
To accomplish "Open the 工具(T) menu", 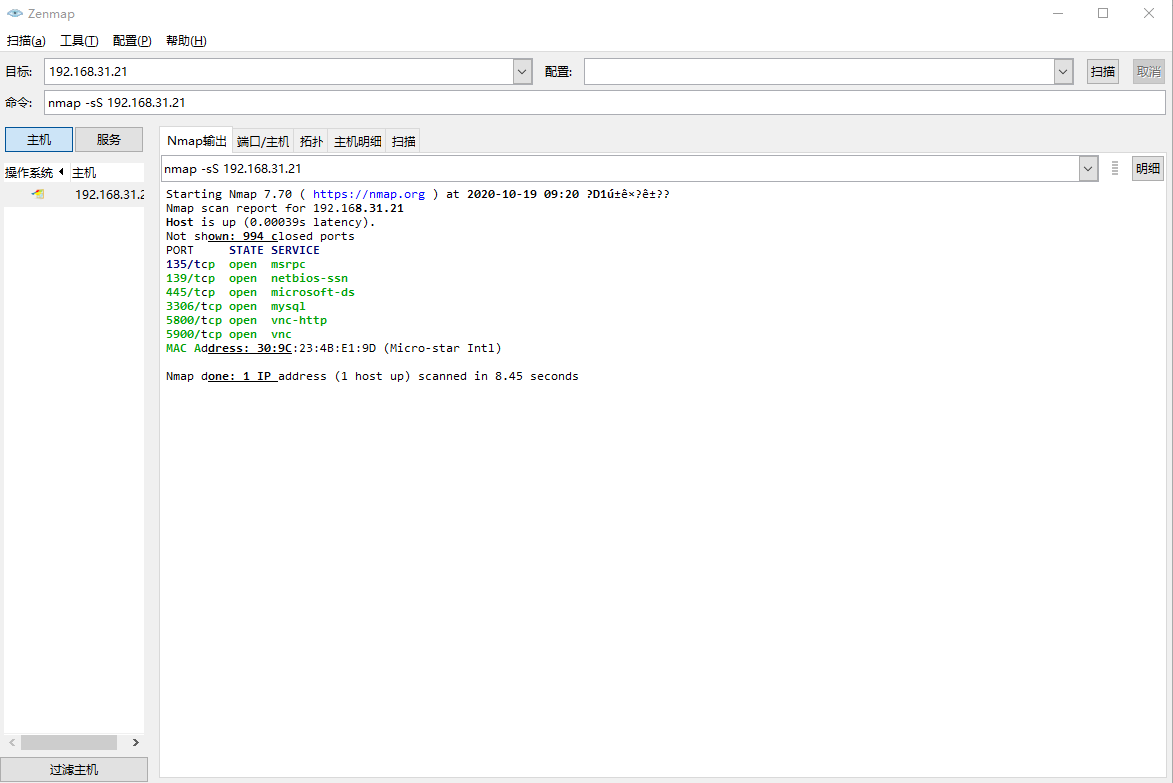I will pos(79,40).
